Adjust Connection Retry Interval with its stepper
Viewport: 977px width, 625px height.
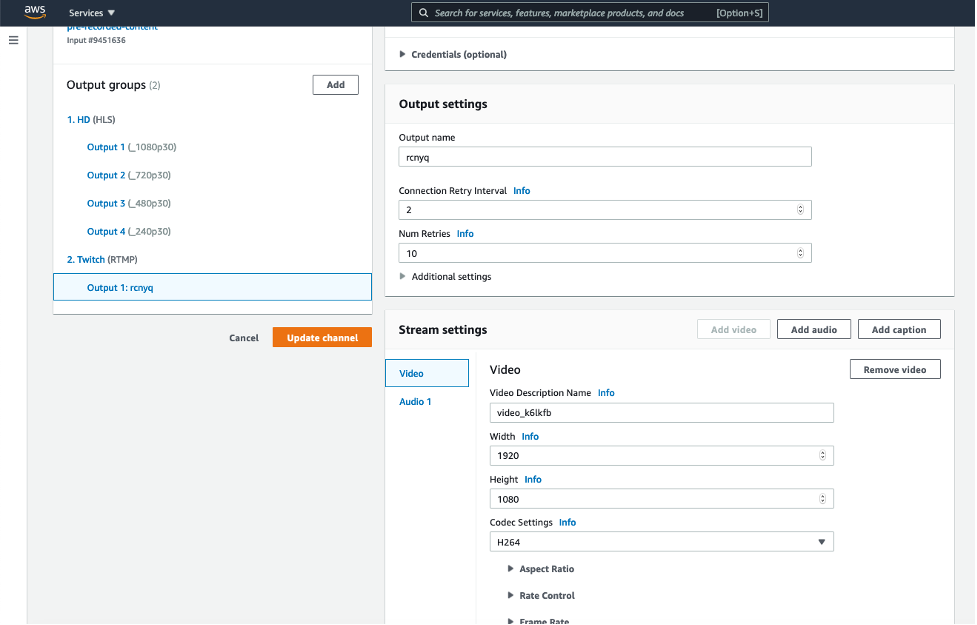800,209
